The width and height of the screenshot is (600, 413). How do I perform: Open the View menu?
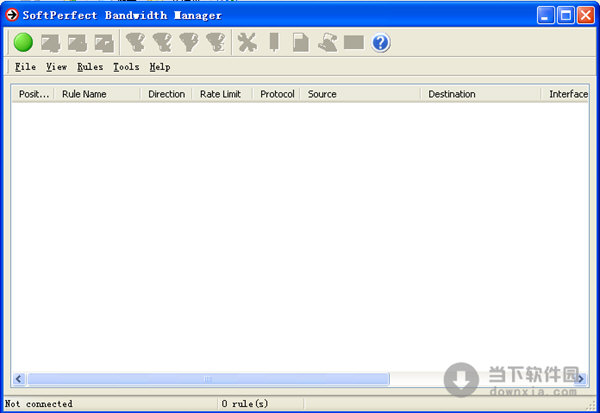(56, 67)
